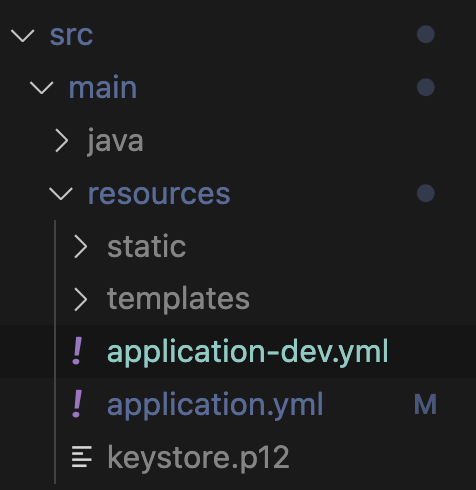Screen dimensions: 476x490
Task: Click the file icon beside keystore.p12
Action: [82, 457]
